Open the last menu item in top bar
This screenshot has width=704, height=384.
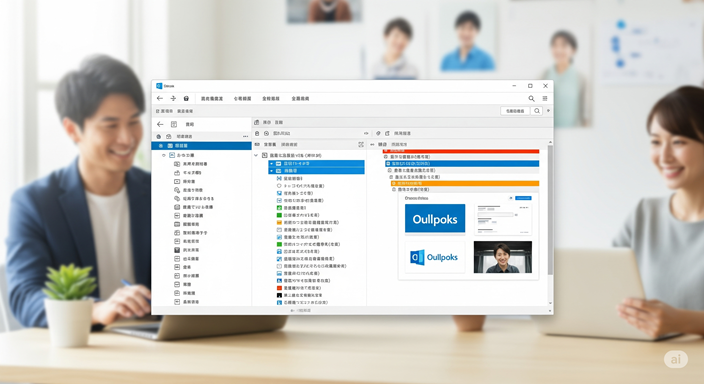300,98
